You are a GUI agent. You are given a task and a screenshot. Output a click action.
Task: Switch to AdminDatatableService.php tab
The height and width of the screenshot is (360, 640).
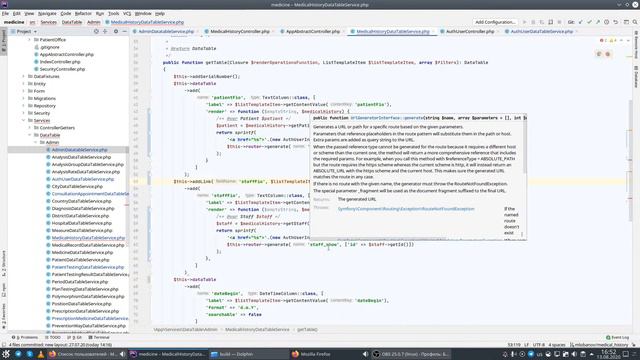[166, 31]
